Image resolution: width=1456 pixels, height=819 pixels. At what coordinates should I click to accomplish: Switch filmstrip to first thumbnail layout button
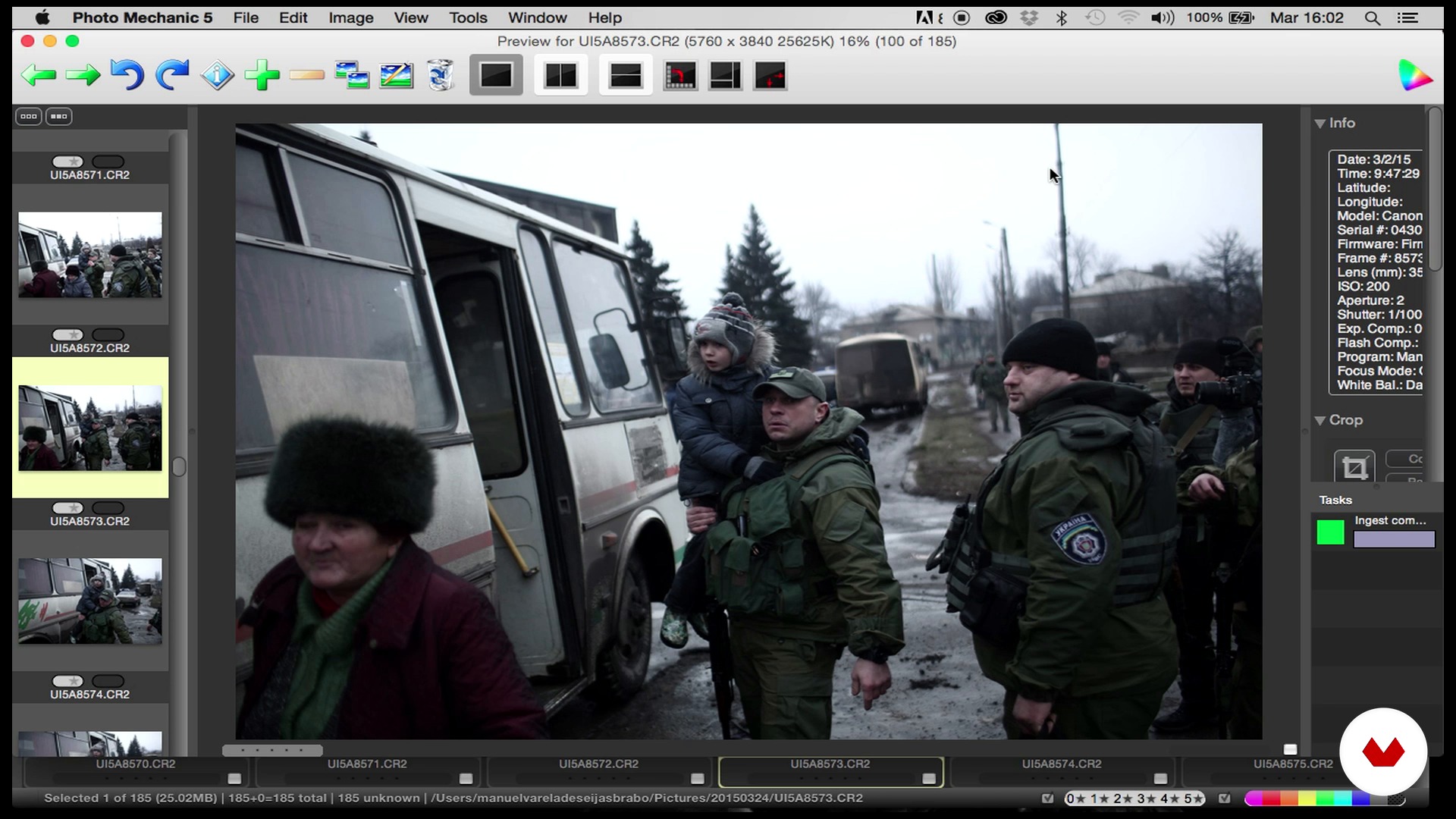click(x=29, y=116)
